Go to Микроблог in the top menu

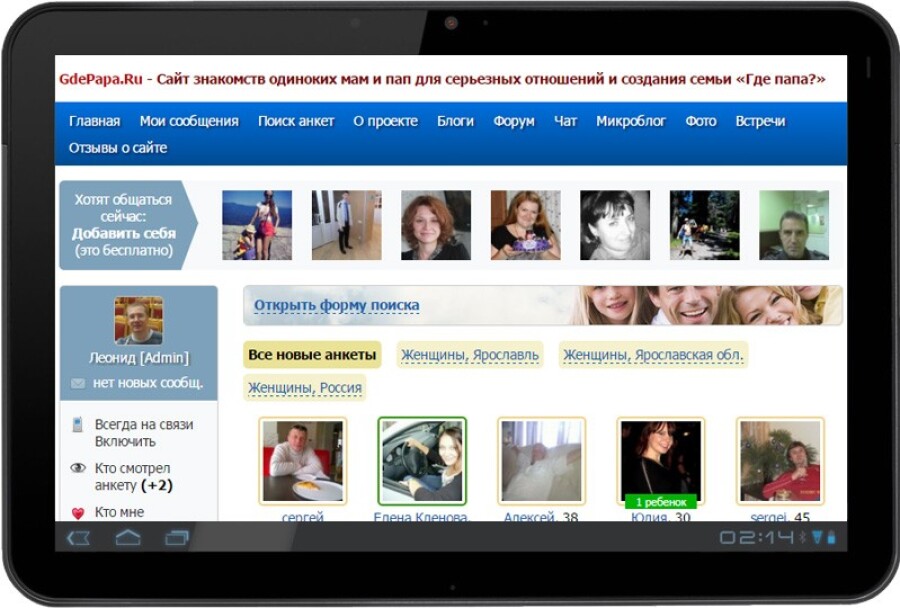[x=631, y=121]
